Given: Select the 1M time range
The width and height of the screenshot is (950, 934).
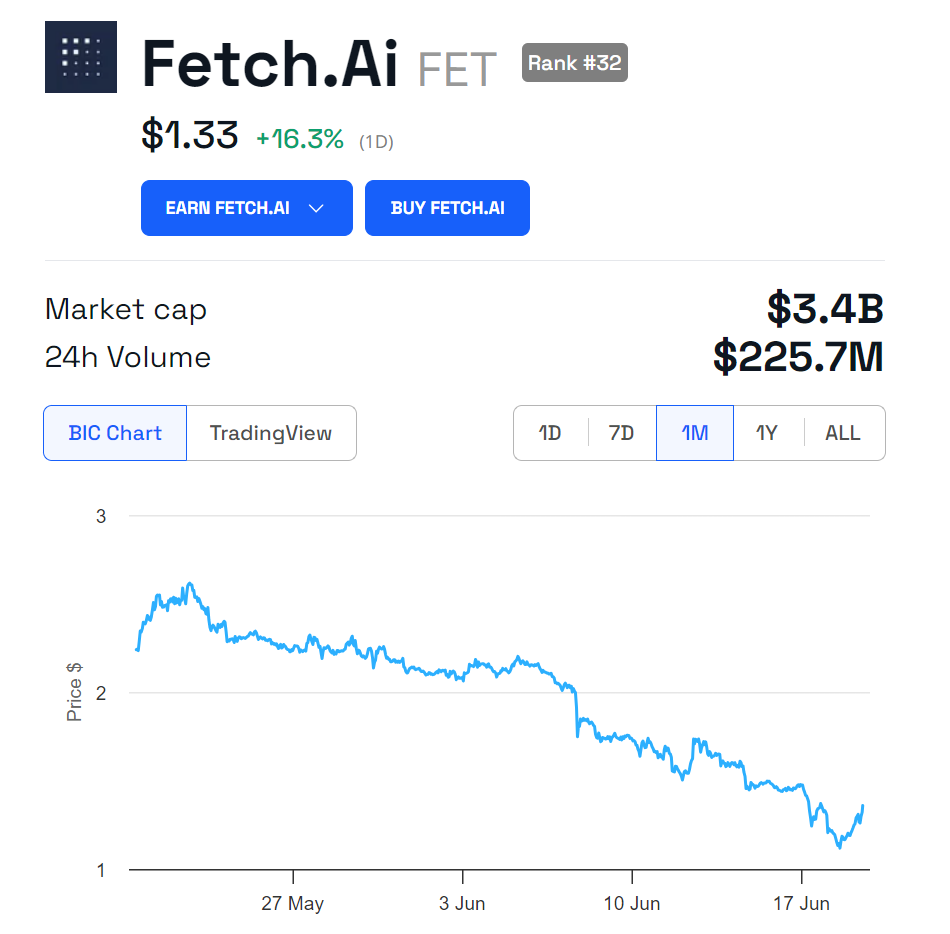Looking at the screenshot, I should tap(695, 433).
